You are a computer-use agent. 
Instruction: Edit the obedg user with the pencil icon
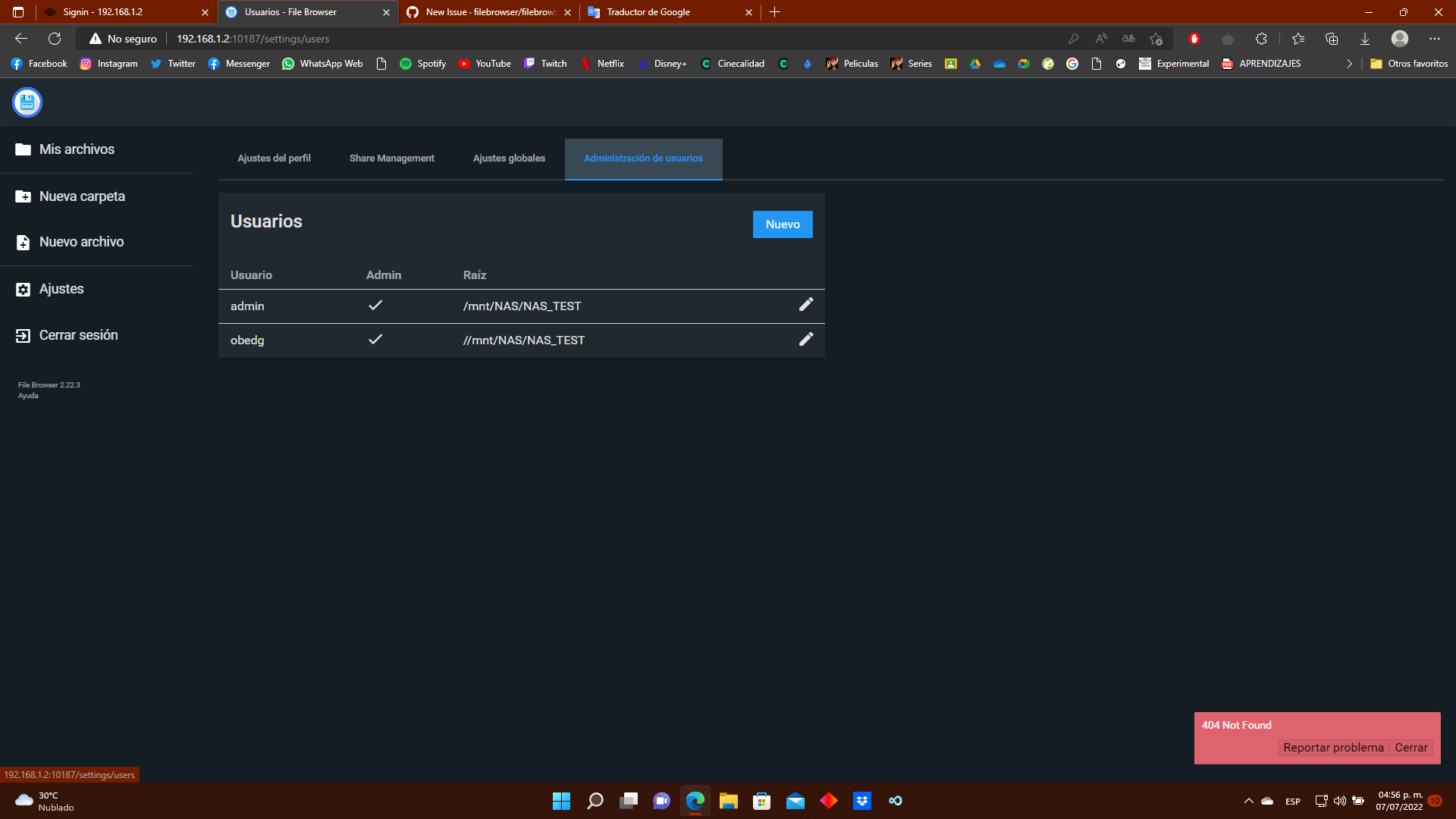[806, 339]
